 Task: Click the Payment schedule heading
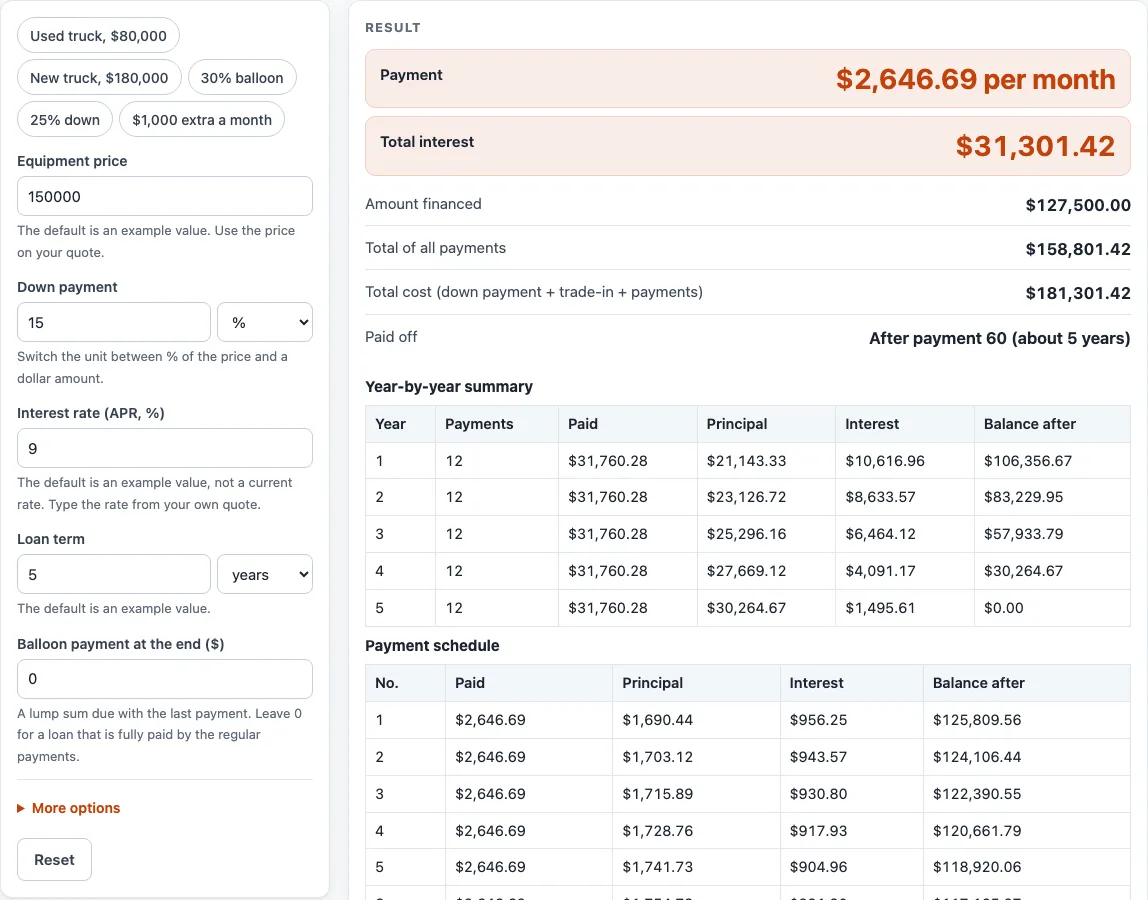click(432, 646)
